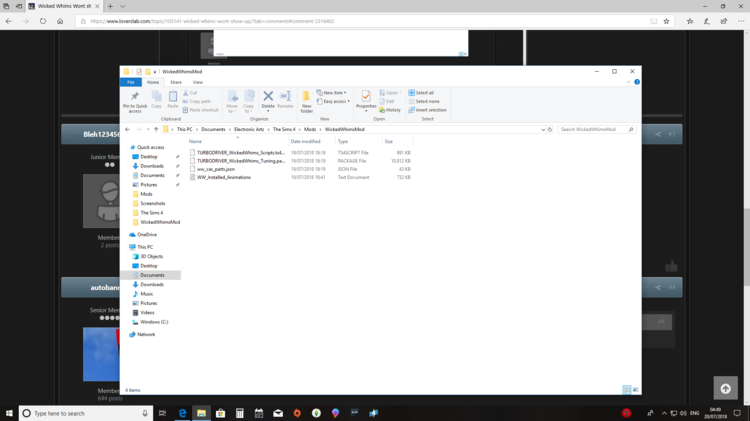Click 'The Sims 4' in address path
Viewport: 750px width, 421px height.
tap(284, 130)
